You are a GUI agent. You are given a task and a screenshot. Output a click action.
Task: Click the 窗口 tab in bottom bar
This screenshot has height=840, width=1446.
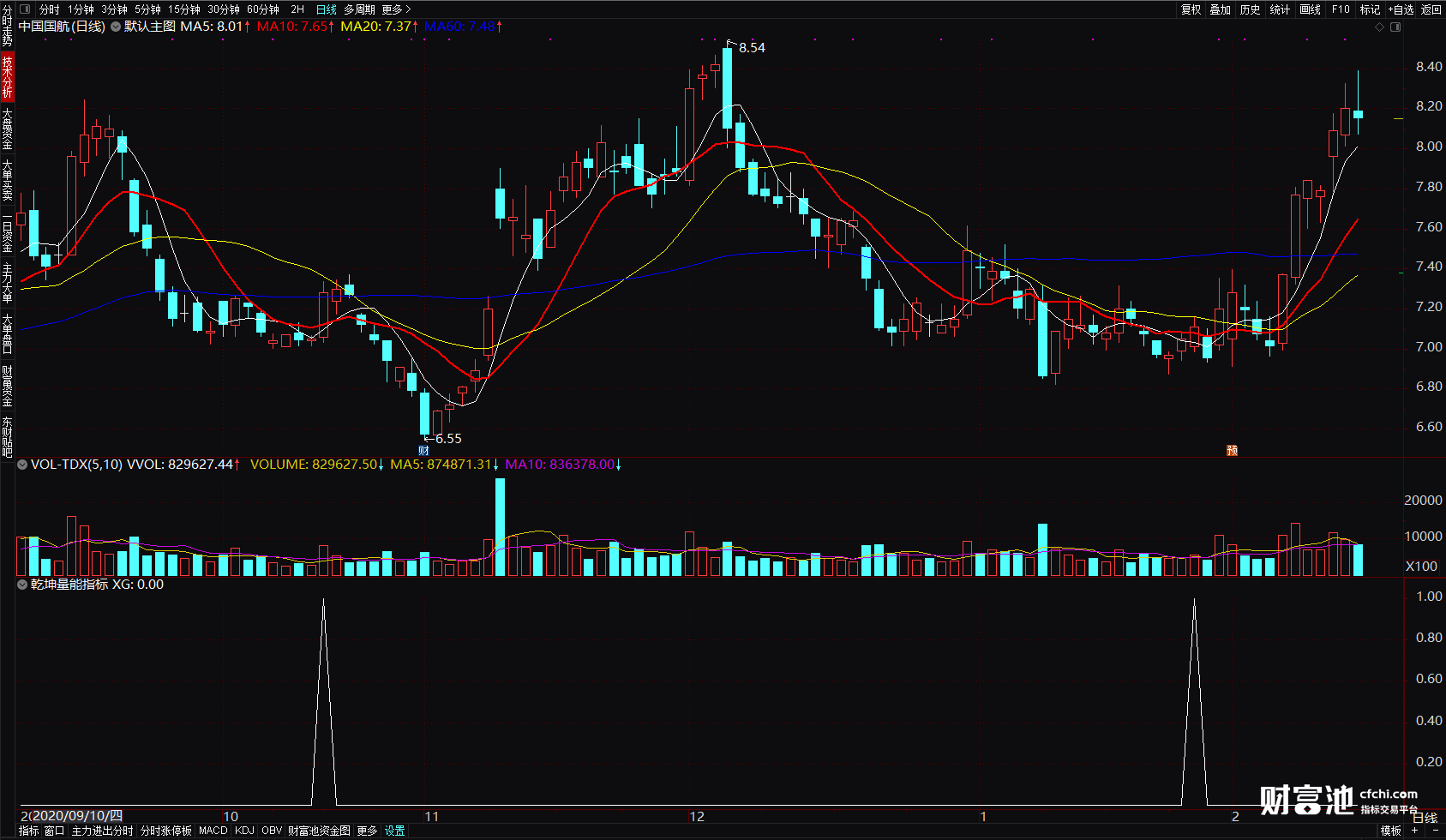(x=54, y=831)
